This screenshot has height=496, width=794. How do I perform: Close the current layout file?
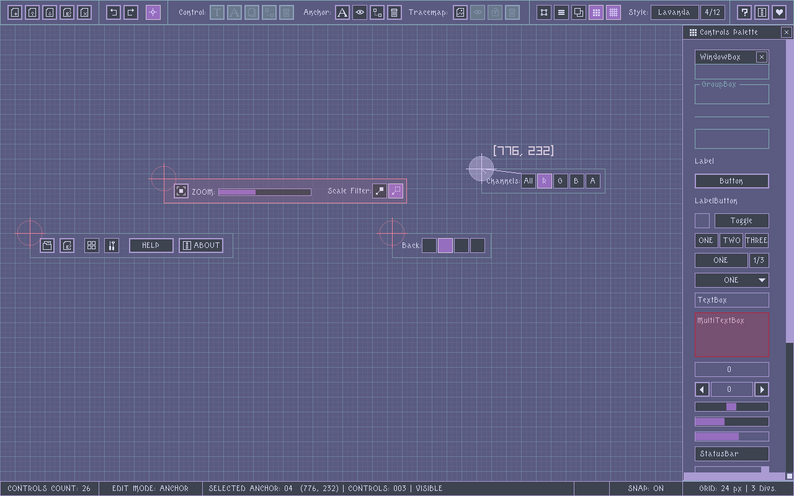(84, 12)
